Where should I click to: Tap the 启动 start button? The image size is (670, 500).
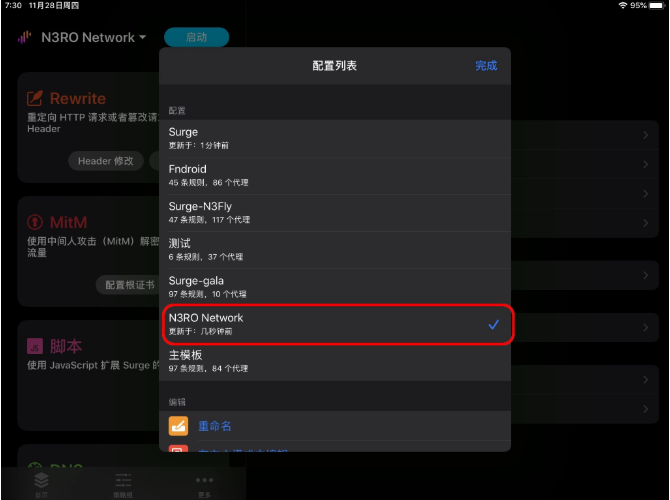pos(197,37)
